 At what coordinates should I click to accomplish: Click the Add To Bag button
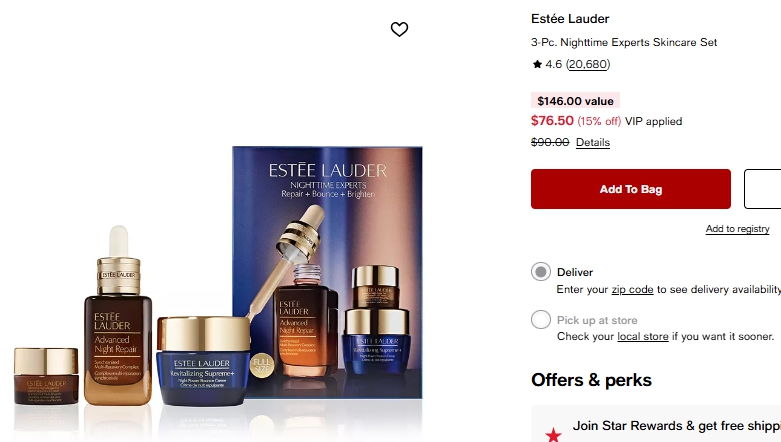631,189
